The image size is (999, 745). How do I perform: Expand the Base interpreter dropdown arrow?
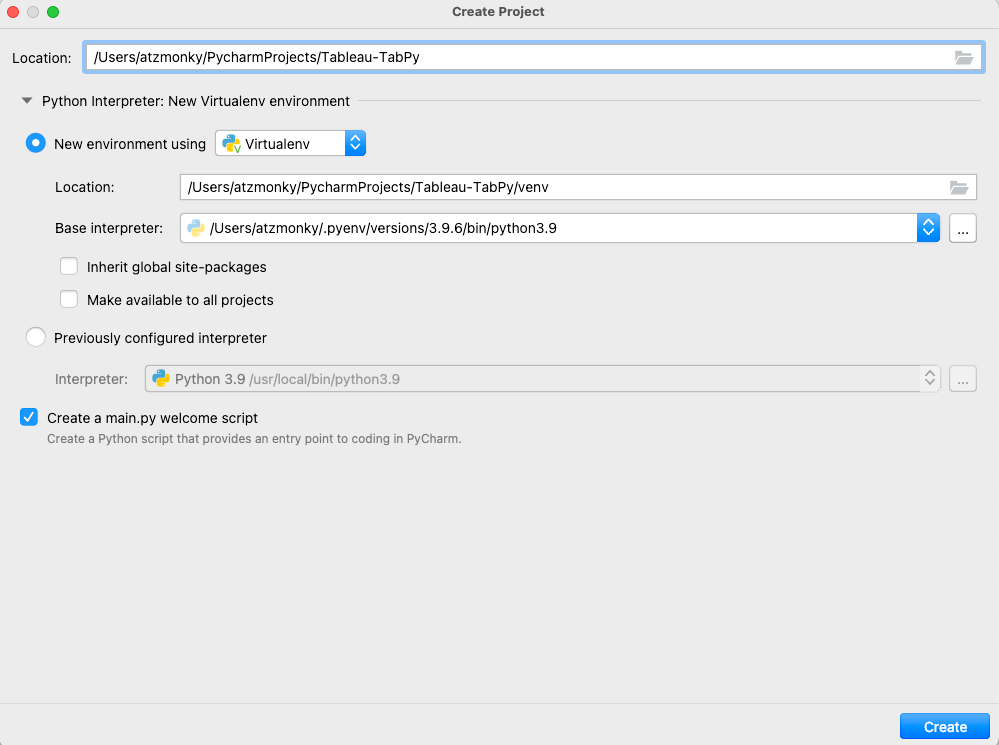pos(928,228)
